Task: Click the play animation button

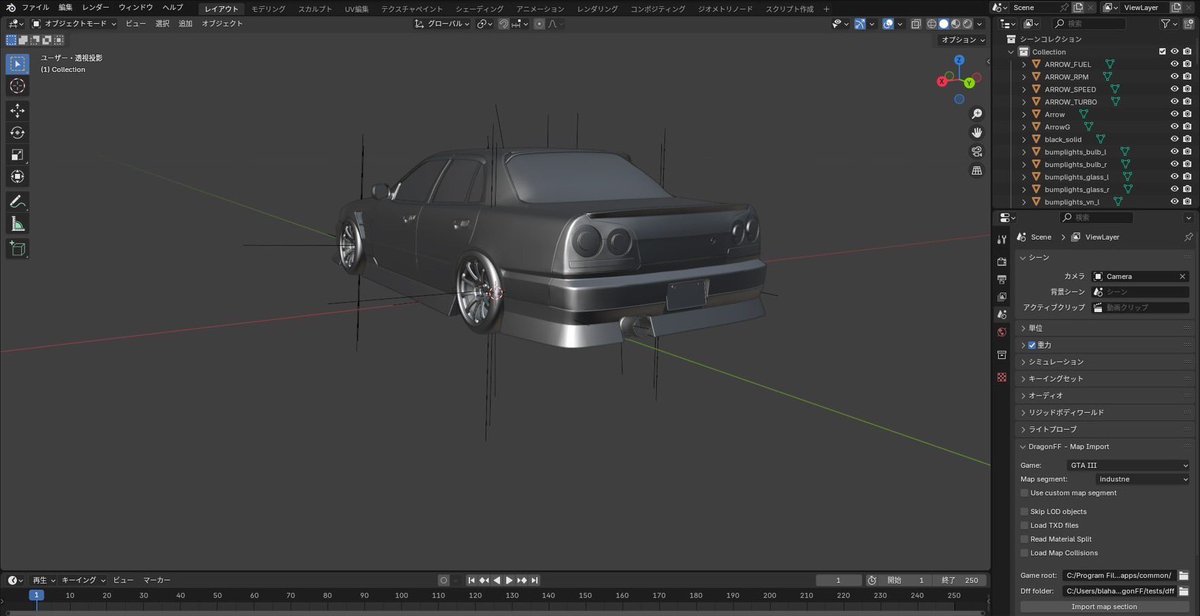Action: coord(509,580)
